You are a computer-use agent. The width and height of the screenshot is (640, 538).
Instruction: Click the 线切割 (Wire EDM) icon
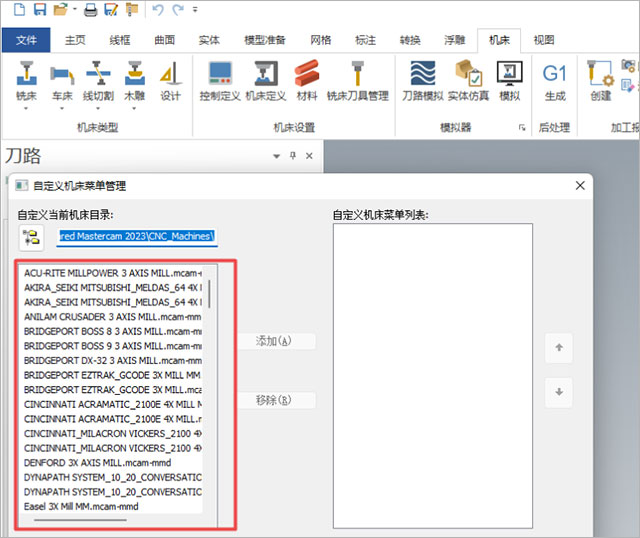[98, 78]
